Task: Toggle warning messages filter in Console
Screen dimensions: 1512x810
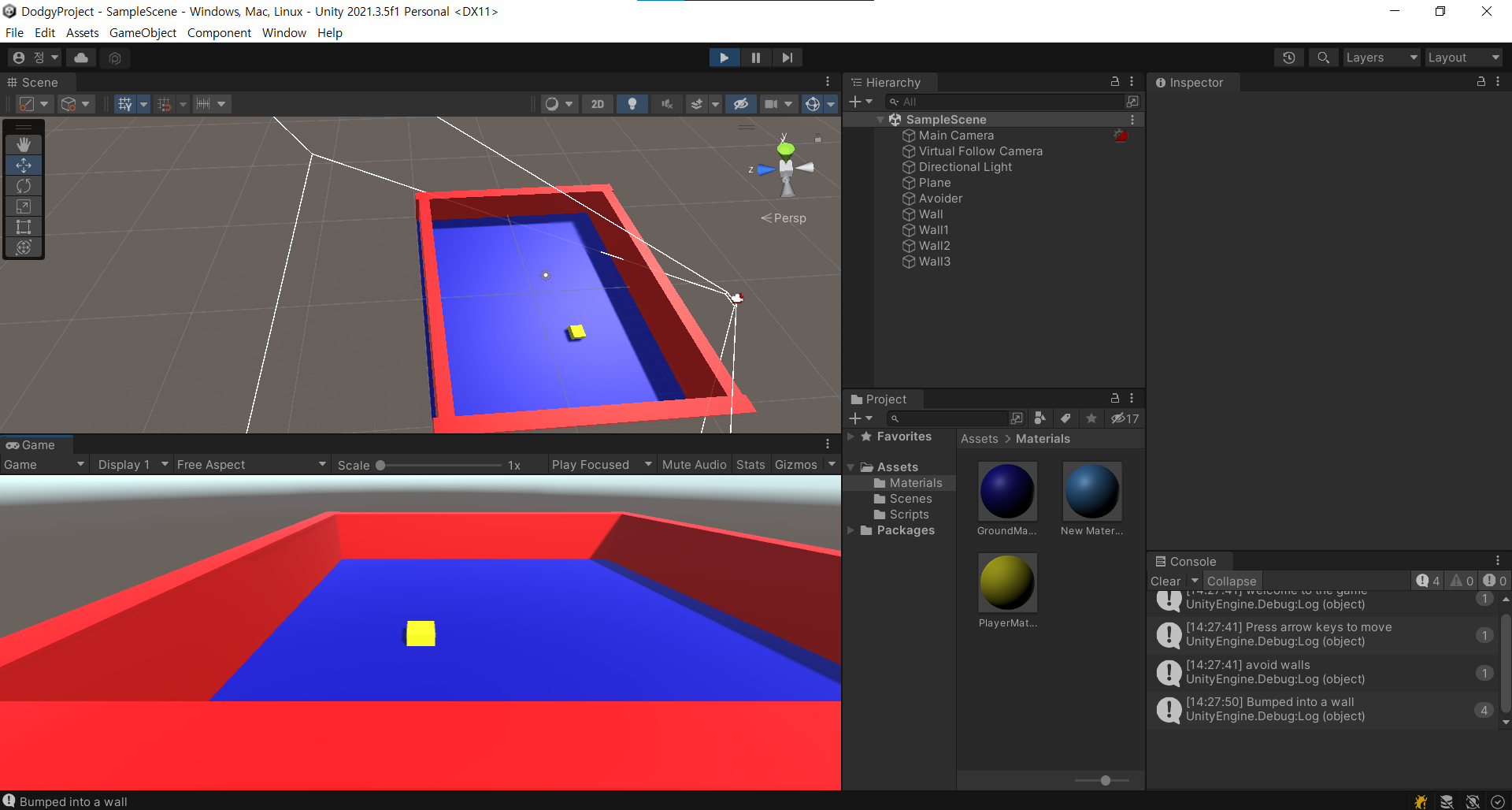Action: [1462, 581]
